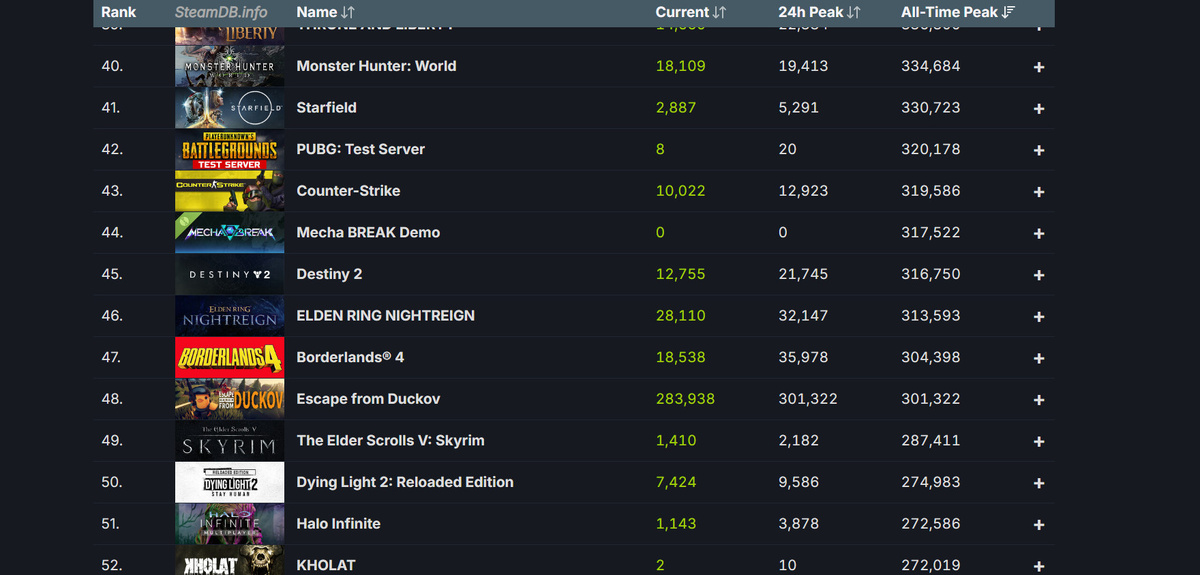Select 24h peak value 5,291
1200x575 pixels.
point(799,108)
